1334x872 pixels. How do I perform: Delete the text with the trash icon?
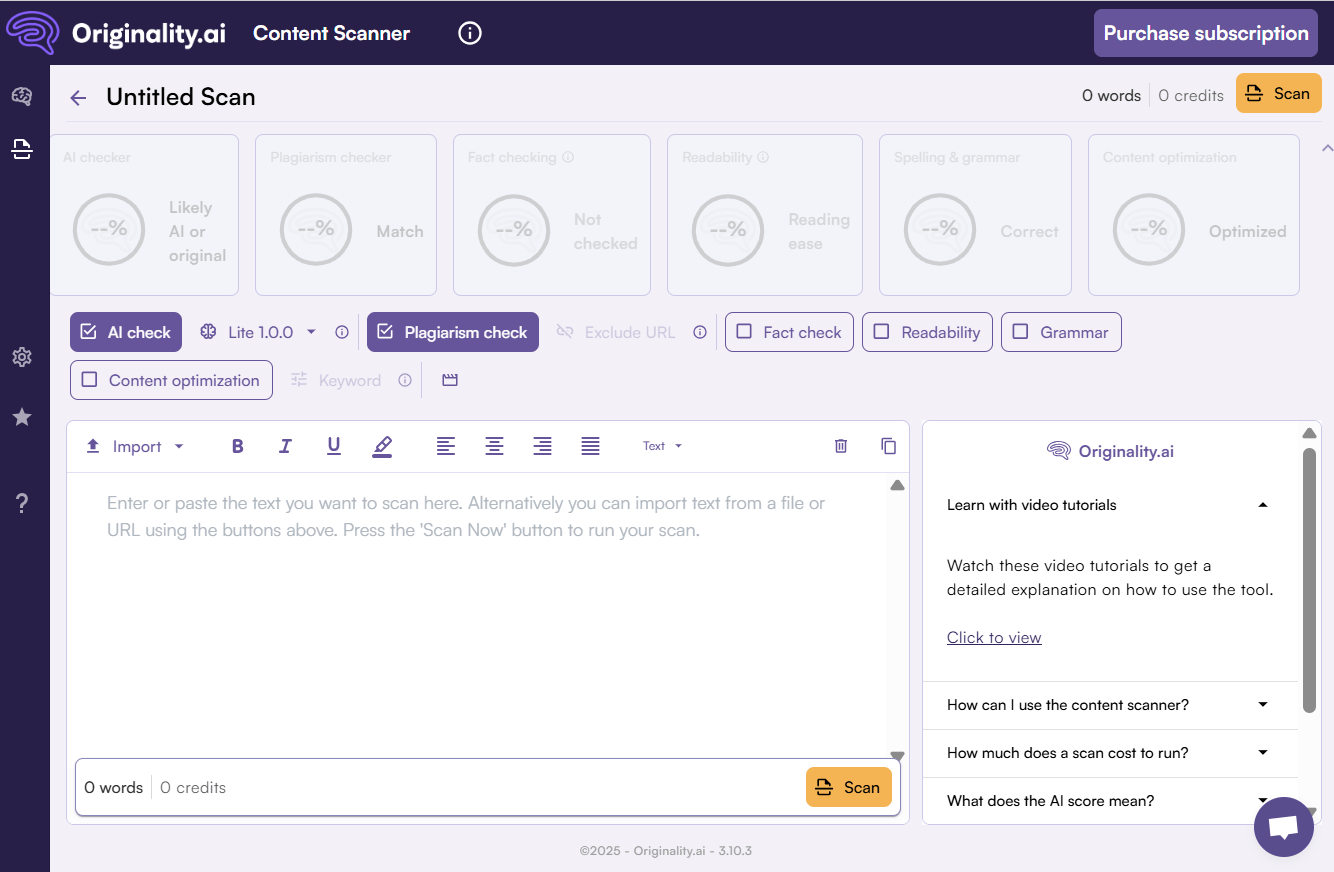(841, 446)
